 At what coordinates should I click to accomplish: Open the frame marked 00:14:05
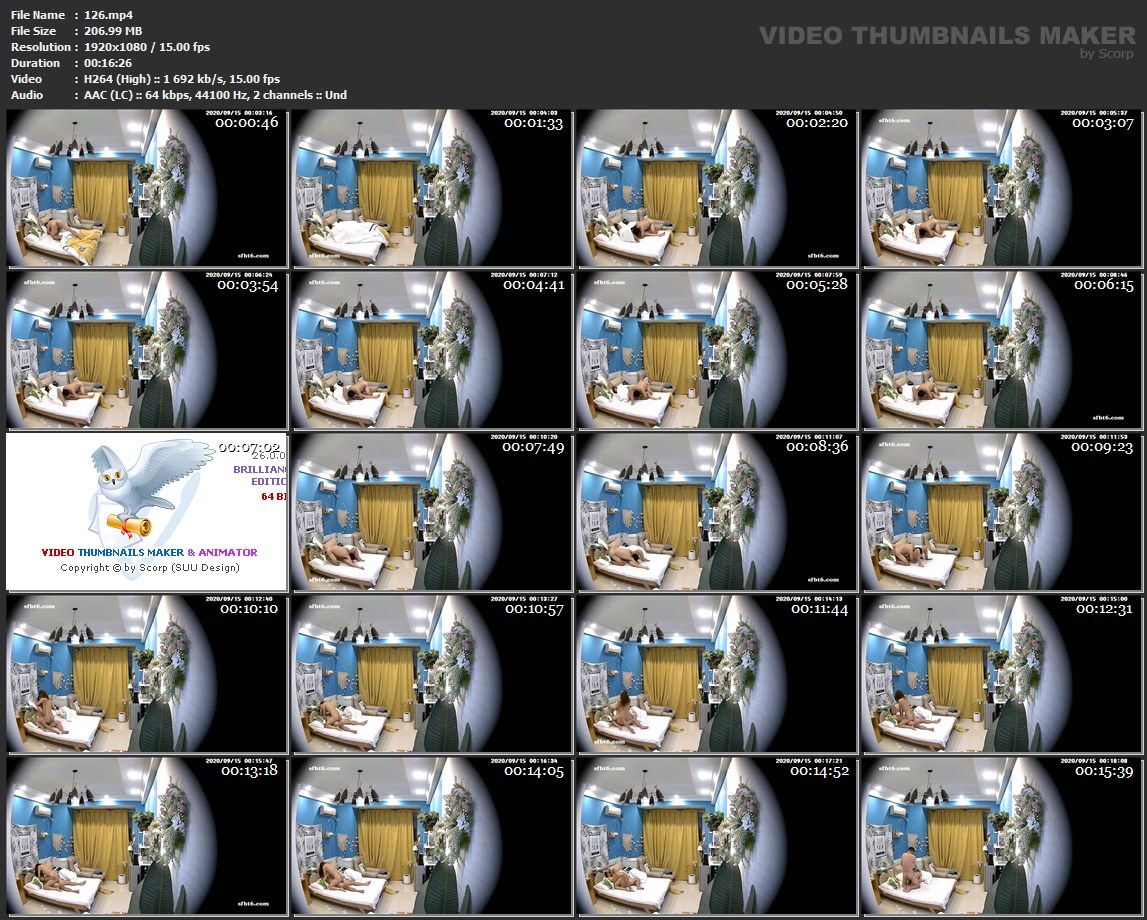point(432,836)
